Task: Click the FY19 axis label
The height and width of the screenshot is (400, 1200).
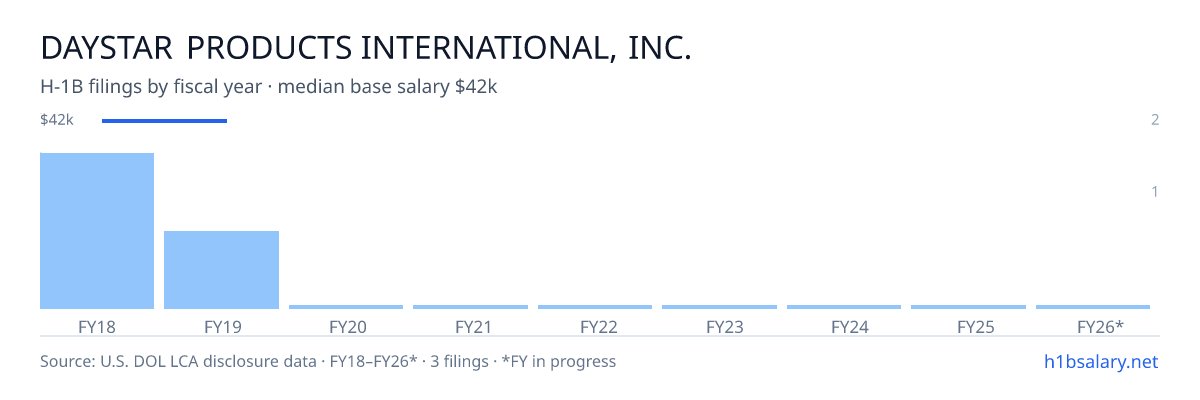Action: pos(222,326)
